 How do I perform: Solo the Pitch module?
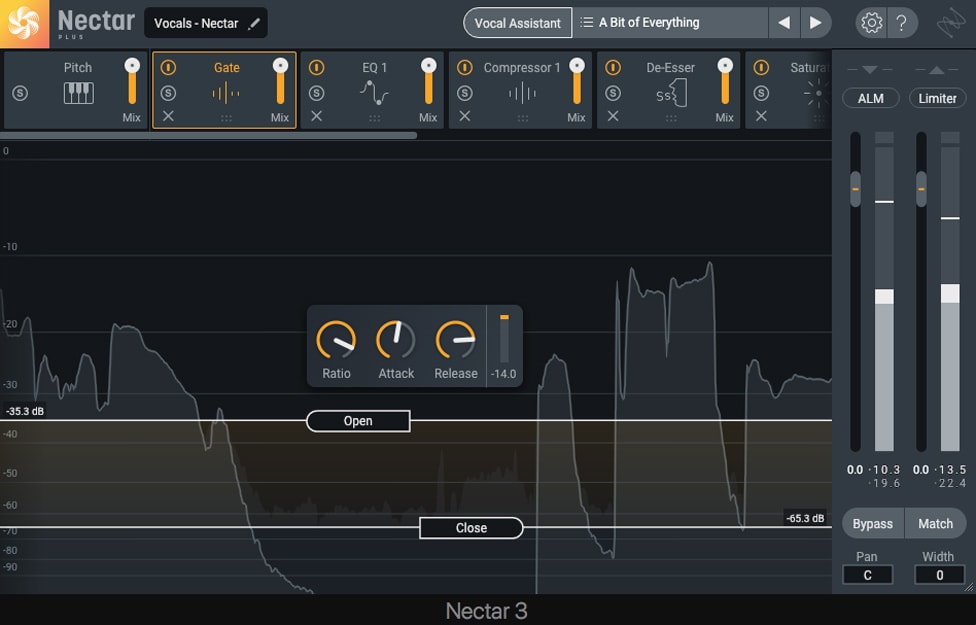pos(20,93)
